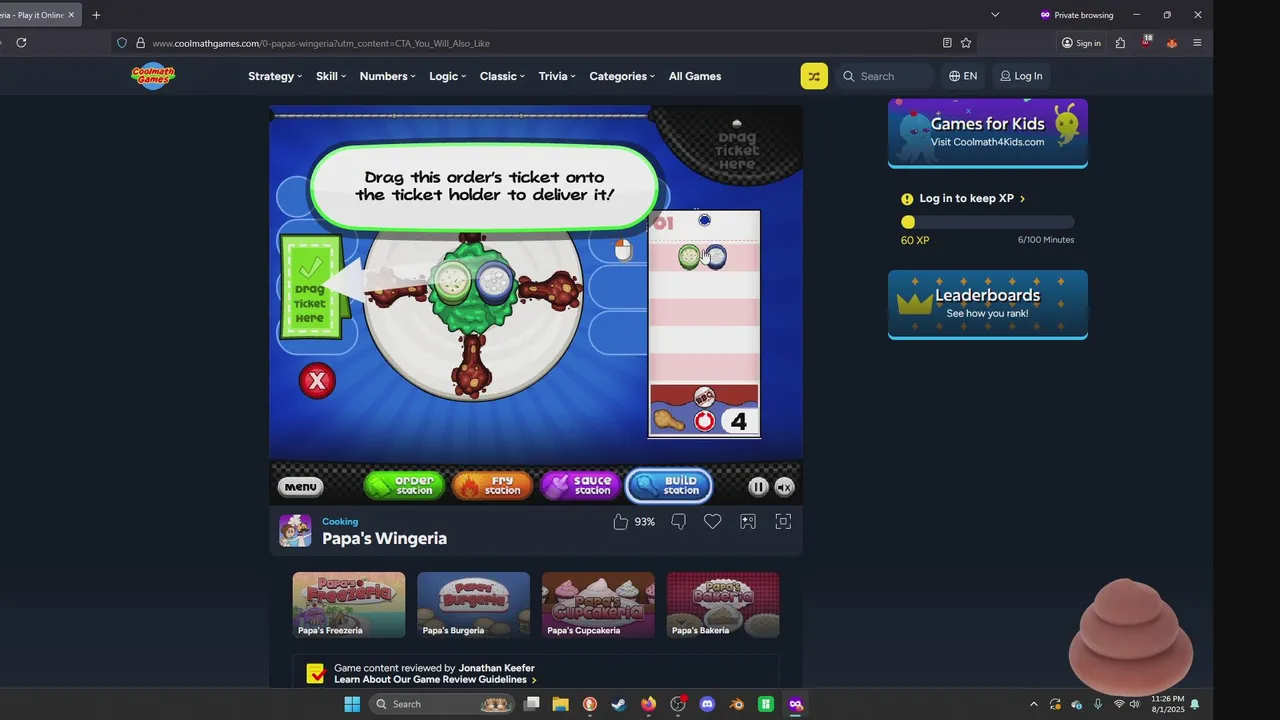Open the browser extensions puzzle icon

(x=1120, y=43)
